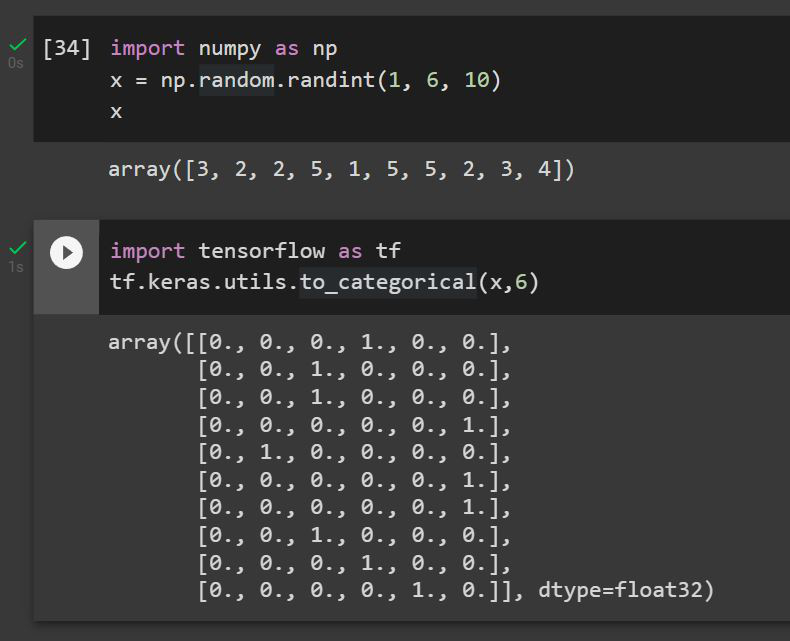Click the highlighted random attribute

(x=236, y=80)
